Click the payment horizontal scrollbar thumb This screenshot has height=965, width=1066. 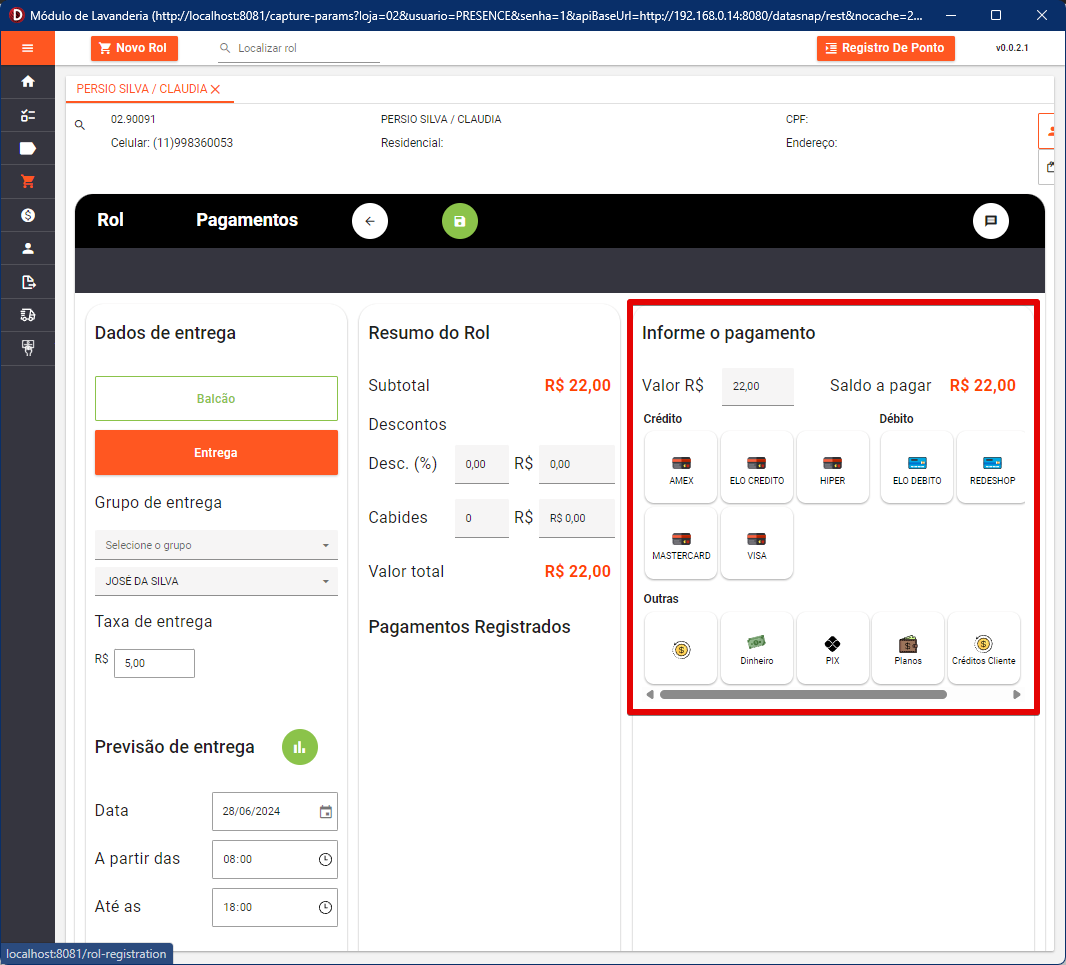pyautogui.click(x=803, y=694)
